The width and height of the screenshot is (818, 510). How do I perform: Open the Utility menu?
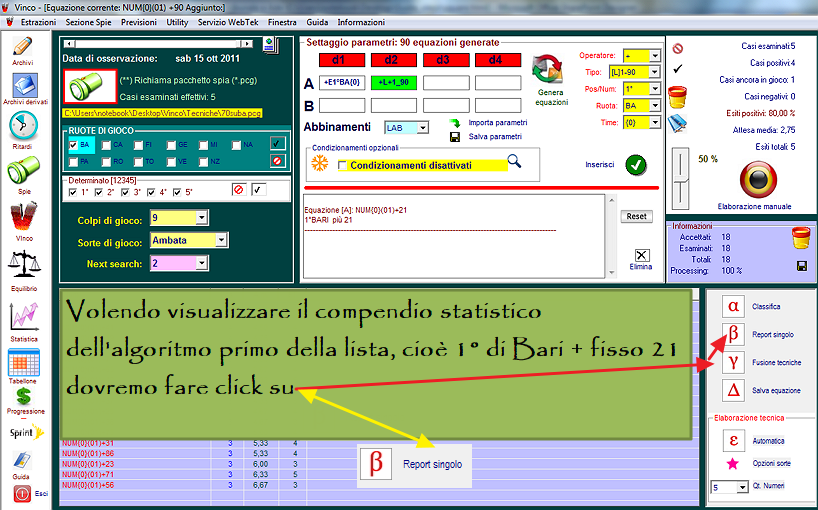point(177,21)
